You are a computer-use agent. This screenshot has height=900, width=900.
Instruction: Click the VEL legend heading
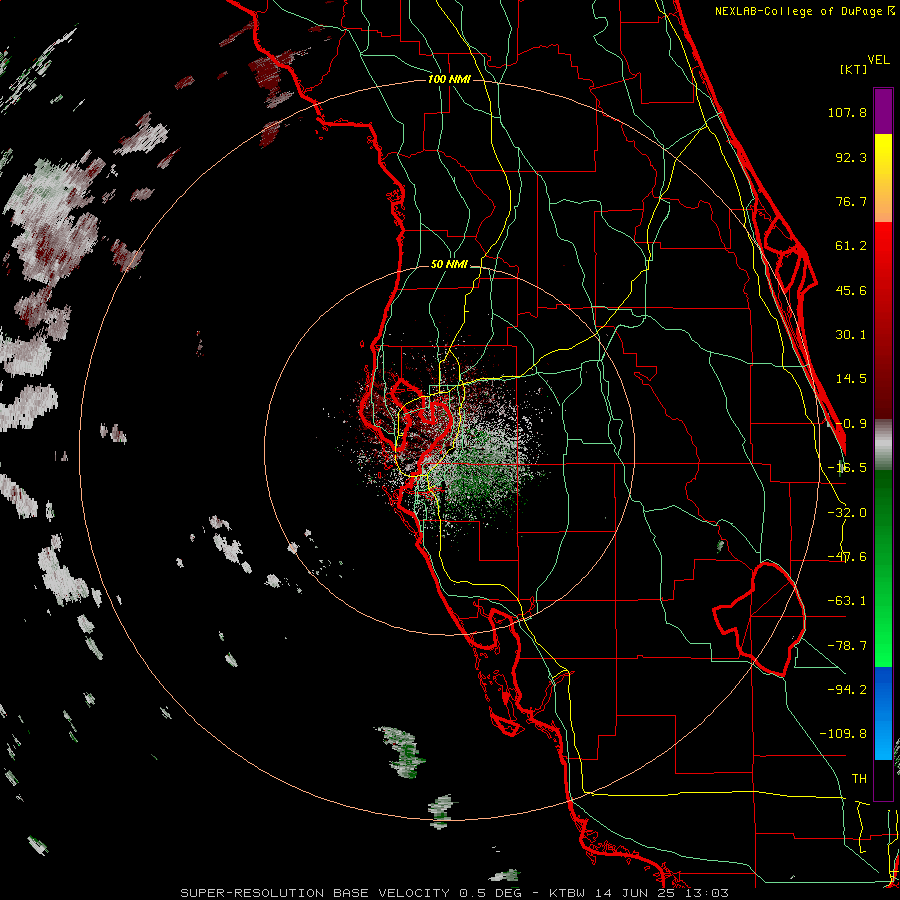point(879,60)
